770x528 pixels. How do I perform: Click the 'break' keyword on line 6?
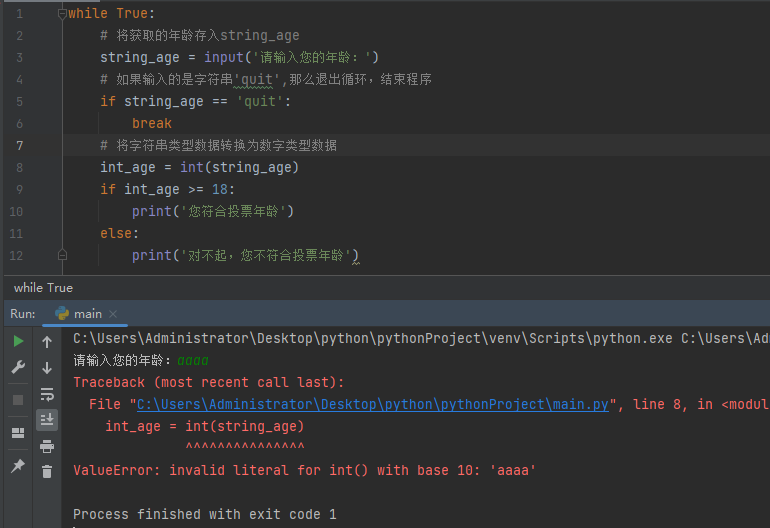[152, 123]
